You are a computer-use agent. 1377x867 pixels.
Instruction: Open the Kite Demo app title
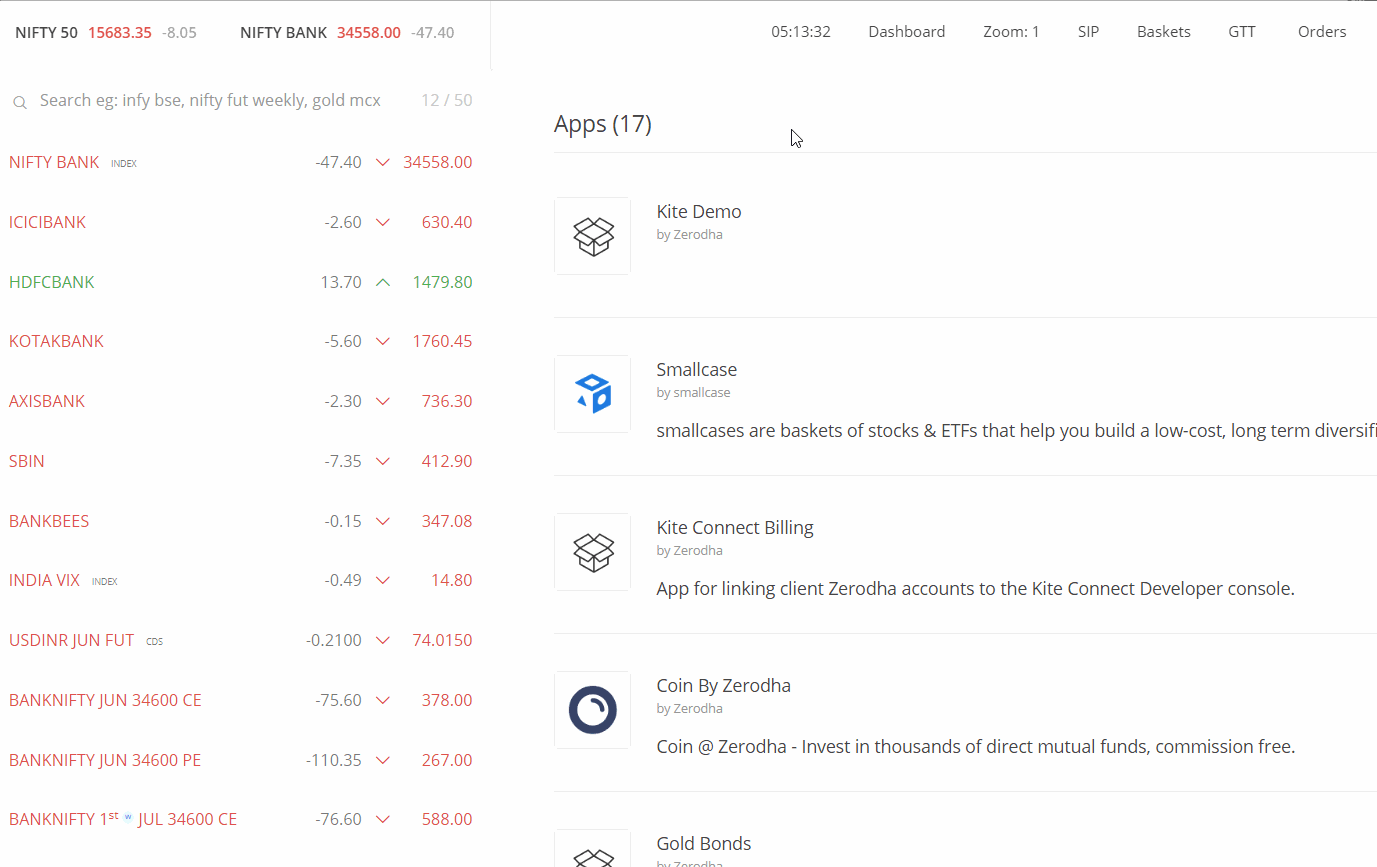(x=699, y=212)
